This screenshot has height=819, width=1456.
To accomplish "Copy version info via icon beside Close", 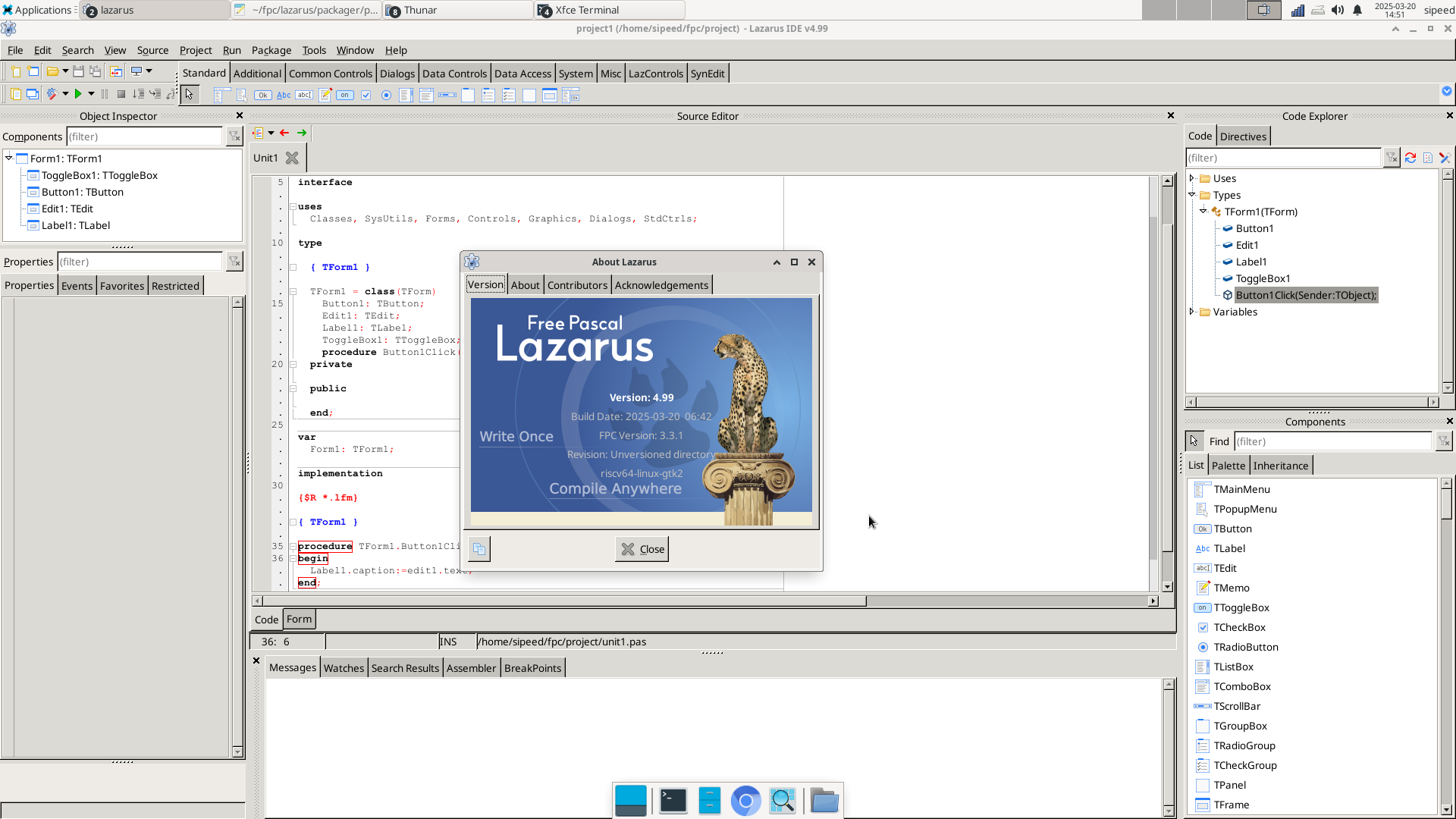I will 479,549.
